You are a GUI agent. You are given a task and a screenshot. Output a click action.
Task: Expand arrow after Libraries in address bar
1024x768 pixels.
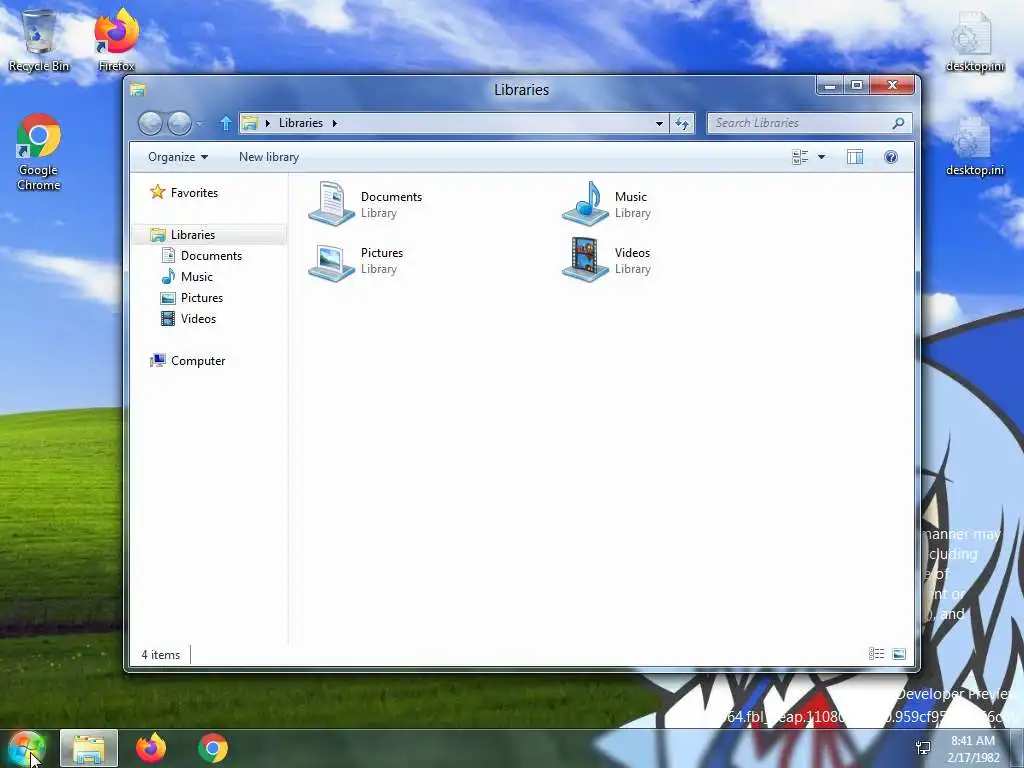tap(334, 123)
